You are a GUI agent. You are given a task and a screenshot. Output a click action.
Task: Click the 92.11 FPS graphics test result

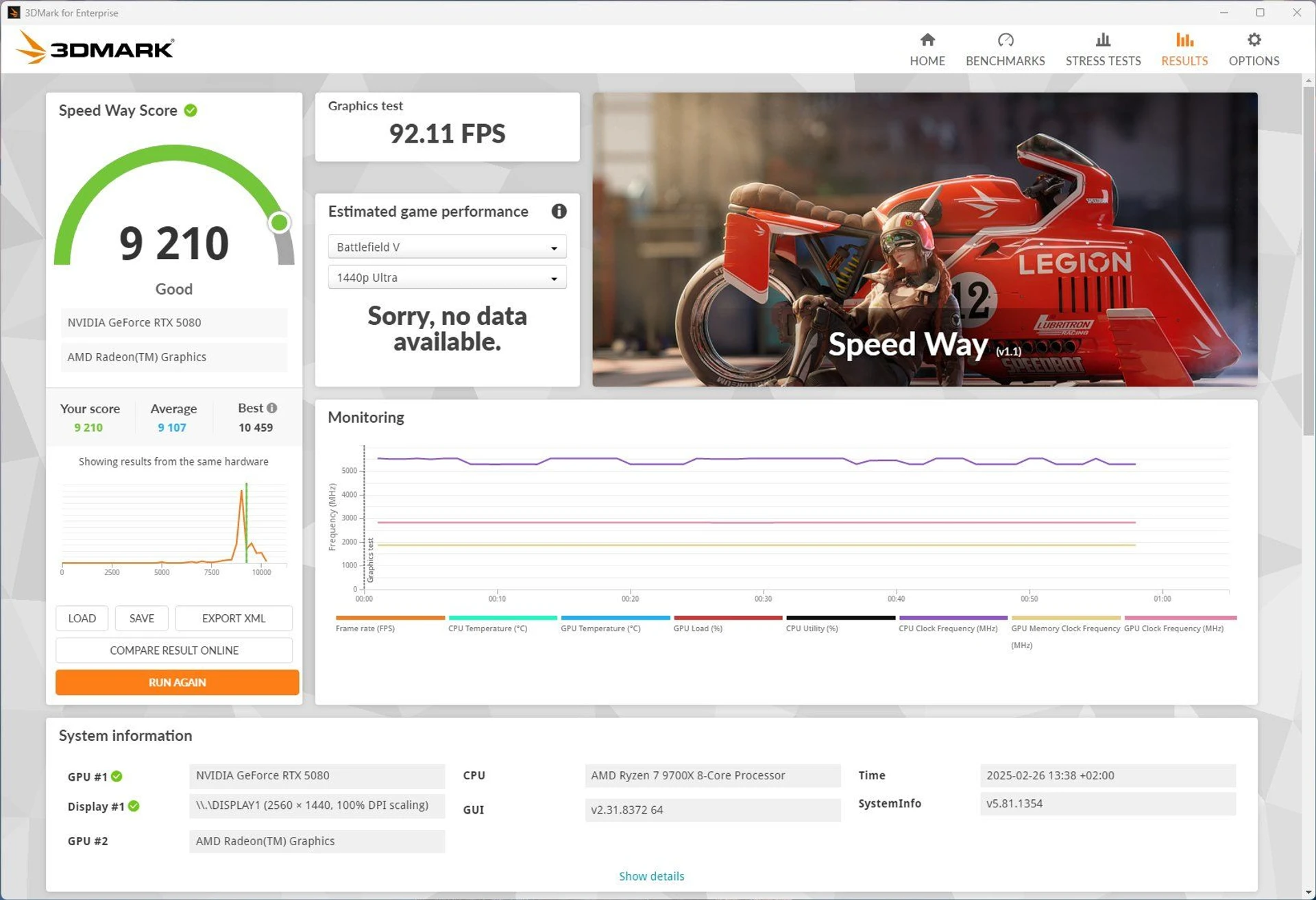click(447, 134)
